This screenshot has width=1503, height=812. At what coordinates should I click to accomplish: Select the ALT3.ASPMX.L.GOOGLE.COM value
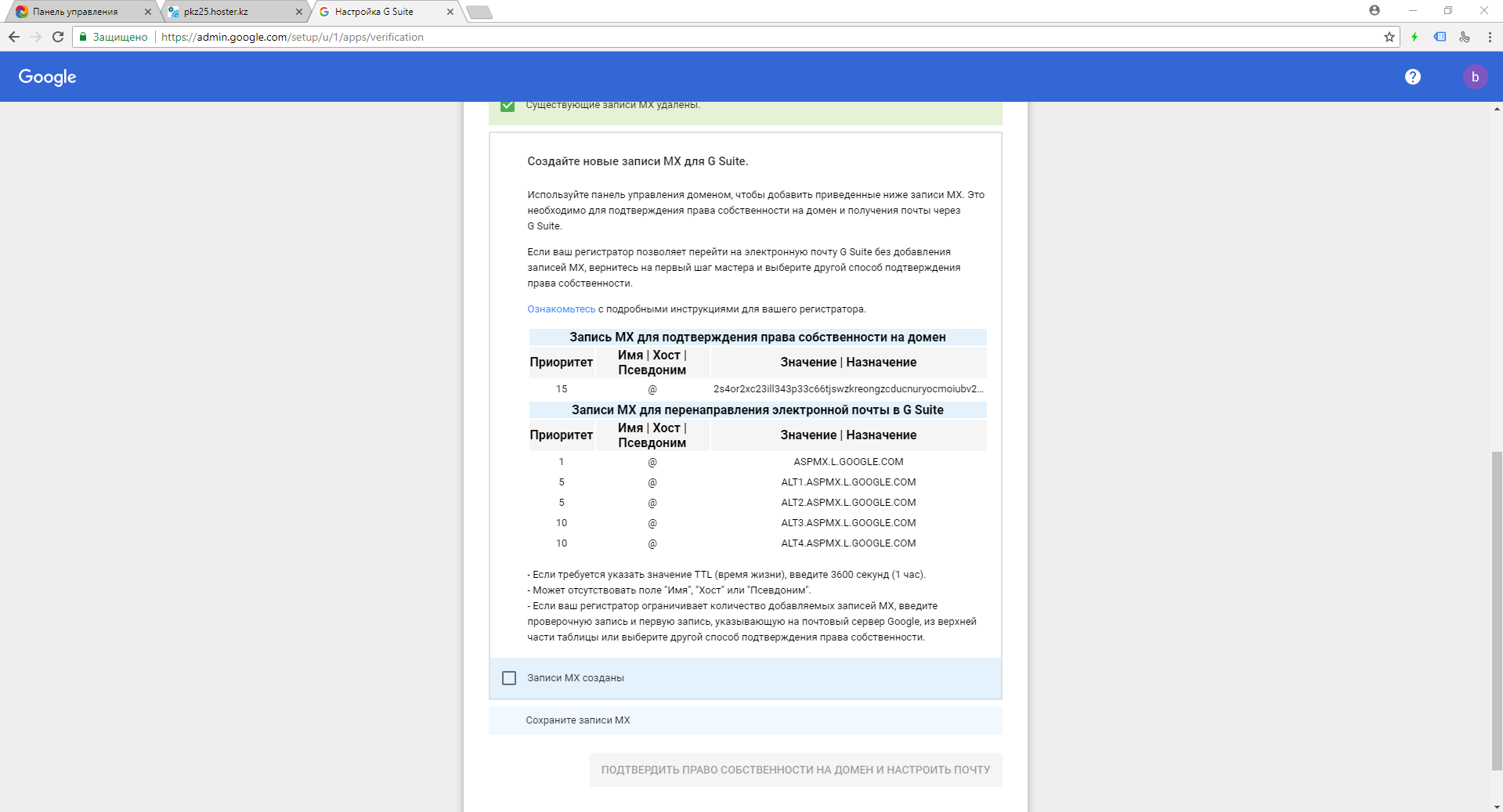pos(848,523)
